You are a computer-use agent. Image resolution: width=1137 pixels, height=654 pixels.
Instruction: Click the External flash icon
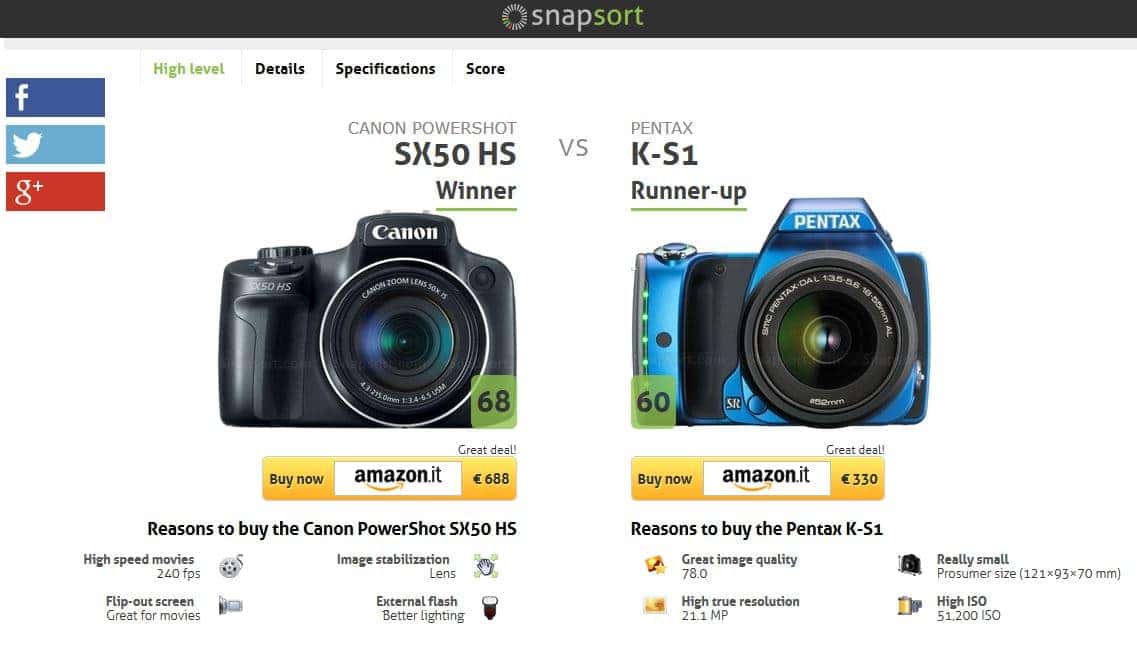[490, 608]
